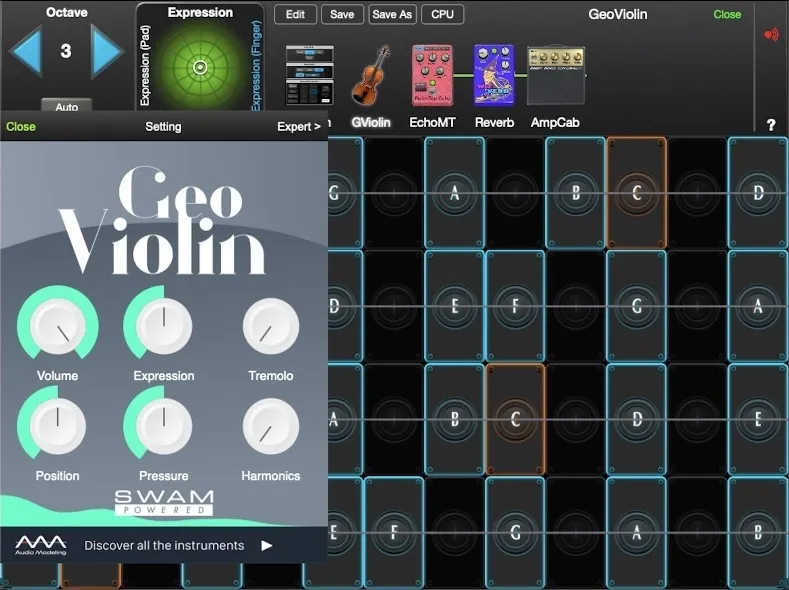Click the Audio Modeling logo
The height and width of the screenshot is (590, 789).
pos(41,545)
